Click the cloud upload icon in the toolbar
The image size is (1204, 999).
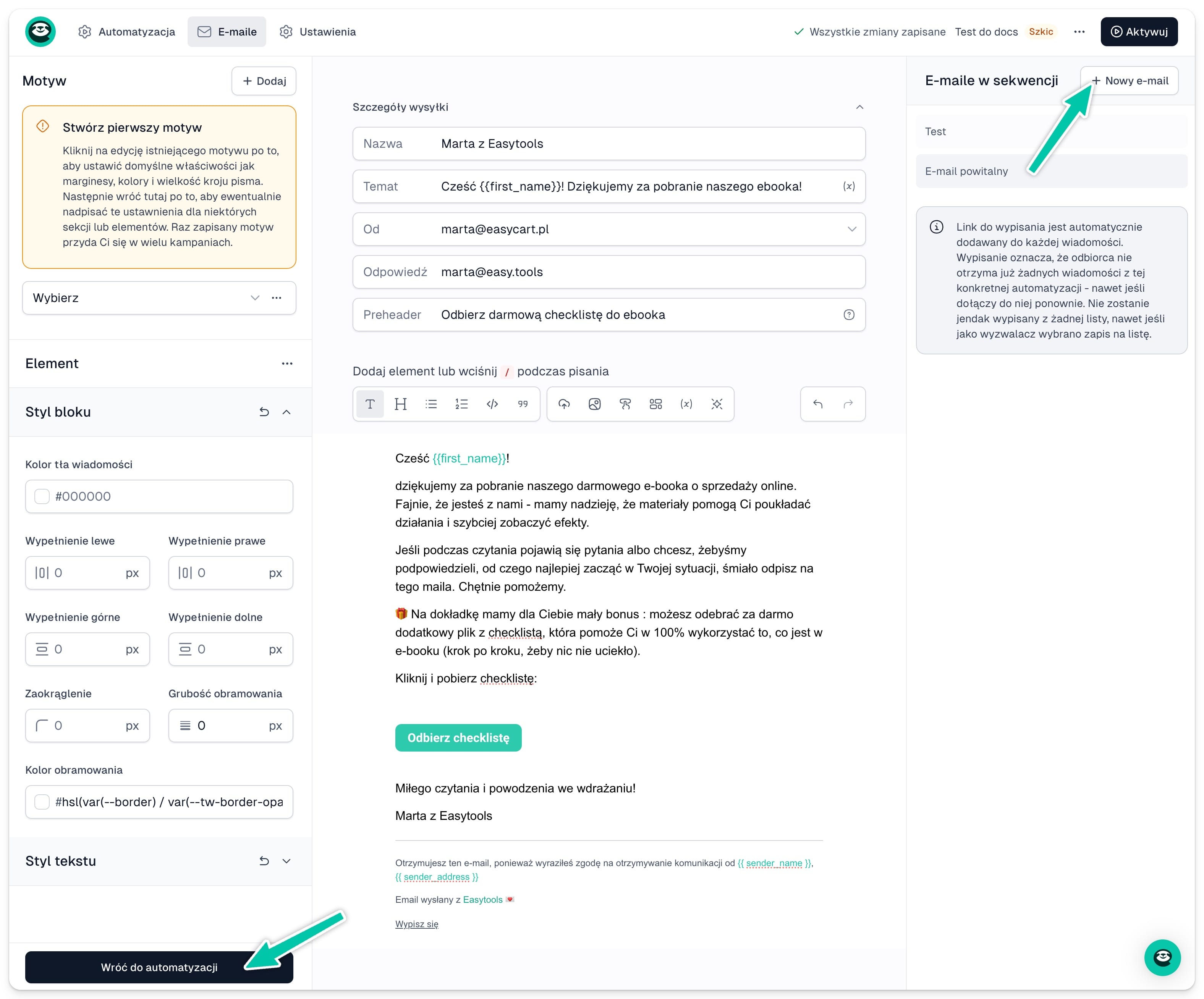coord(564,404)
